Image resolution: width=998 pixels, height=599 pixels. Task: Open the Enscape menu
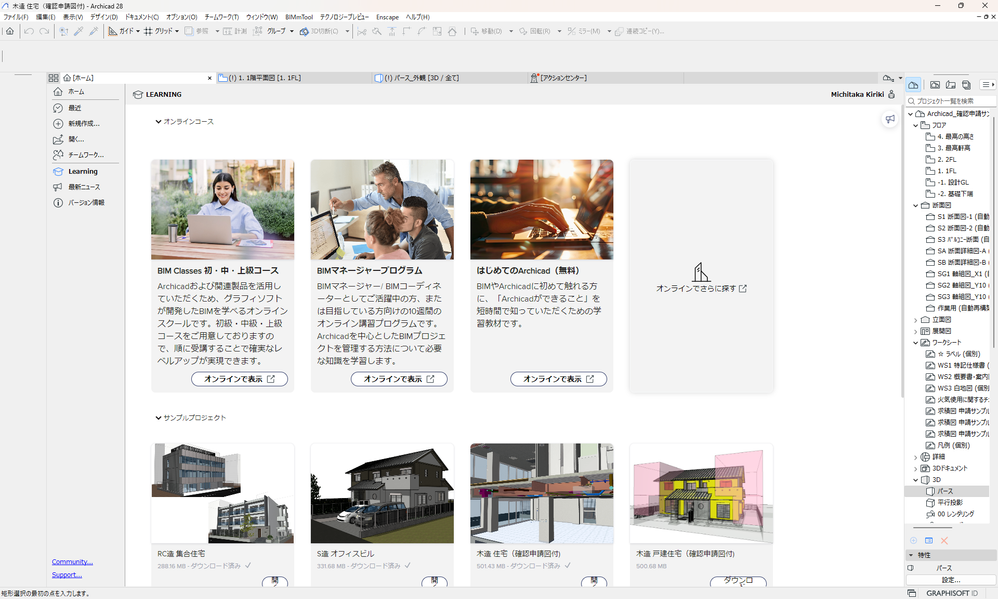point(387,17)
